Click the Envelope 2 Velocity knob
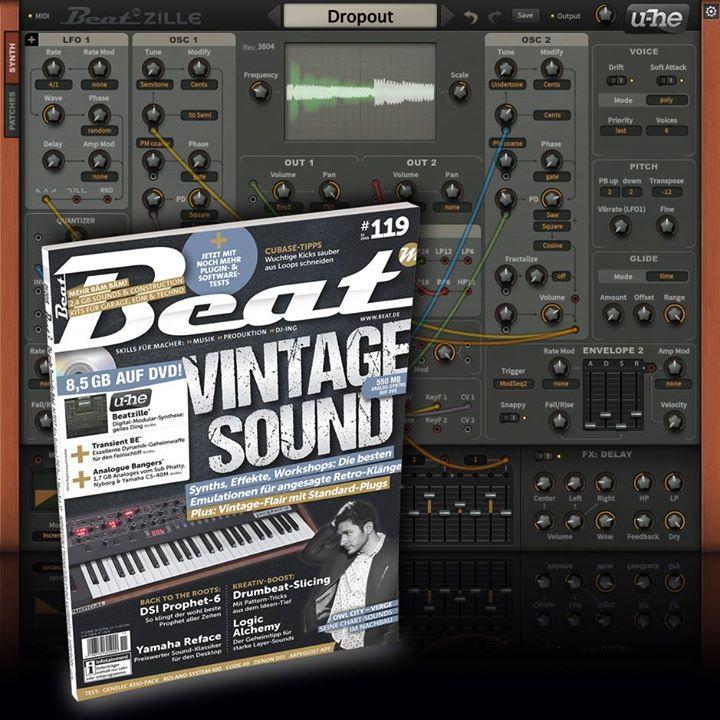The height and width of the screenshot is (720, 720). 674,421
